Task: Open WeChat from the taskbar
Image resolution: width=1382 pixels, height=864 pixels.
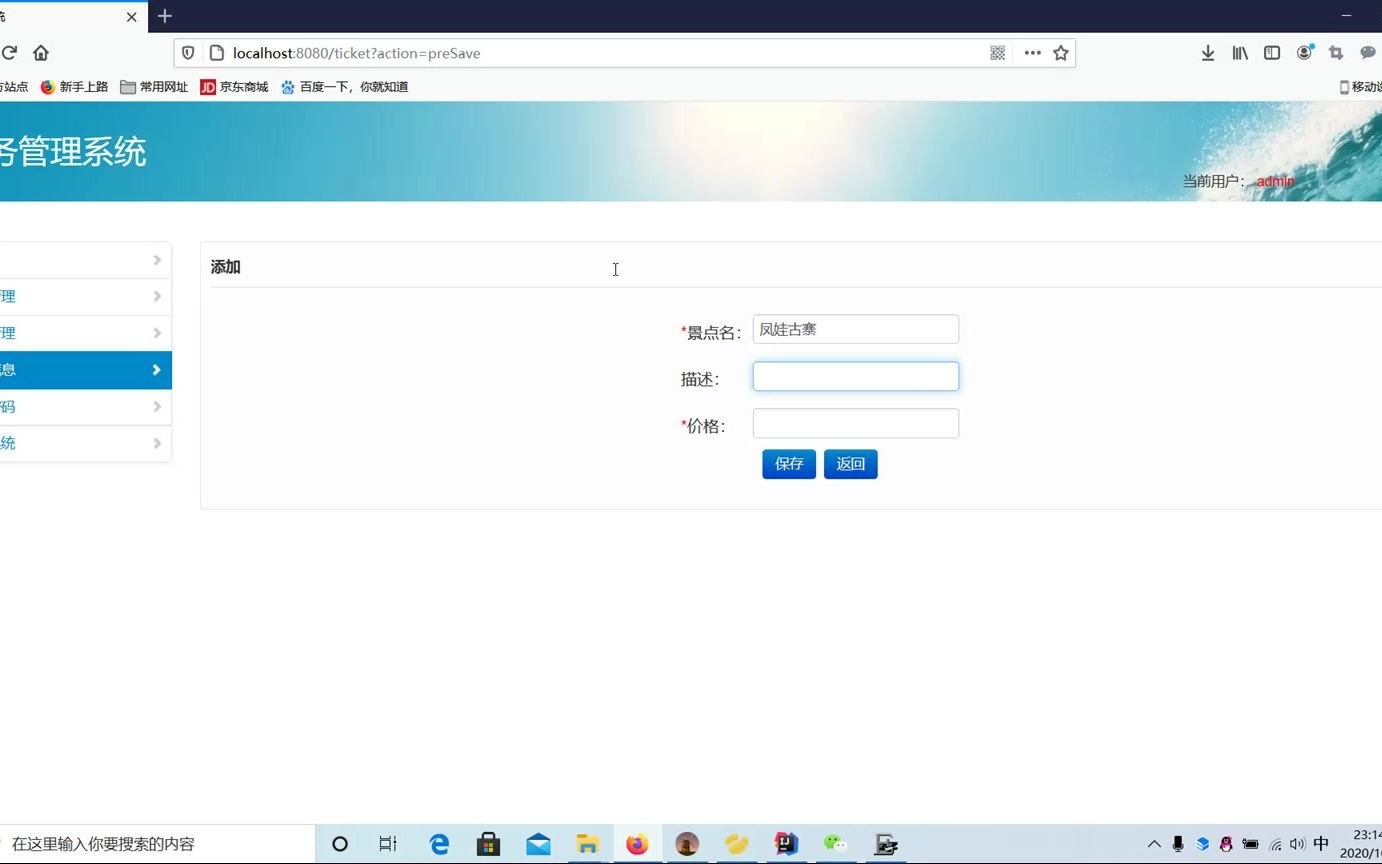Action: [835, 843]
